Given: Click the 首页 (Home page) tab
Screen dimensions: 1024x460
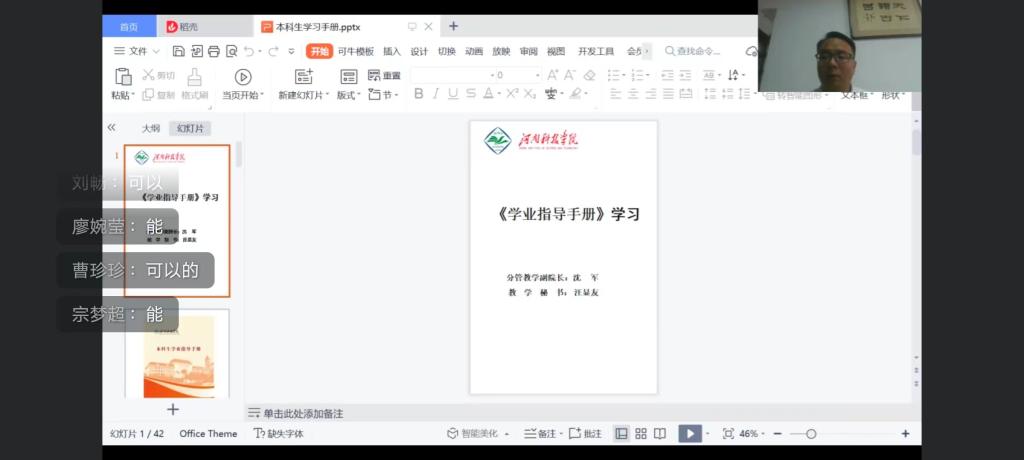Looking at the screenshot, I should 129,27.
